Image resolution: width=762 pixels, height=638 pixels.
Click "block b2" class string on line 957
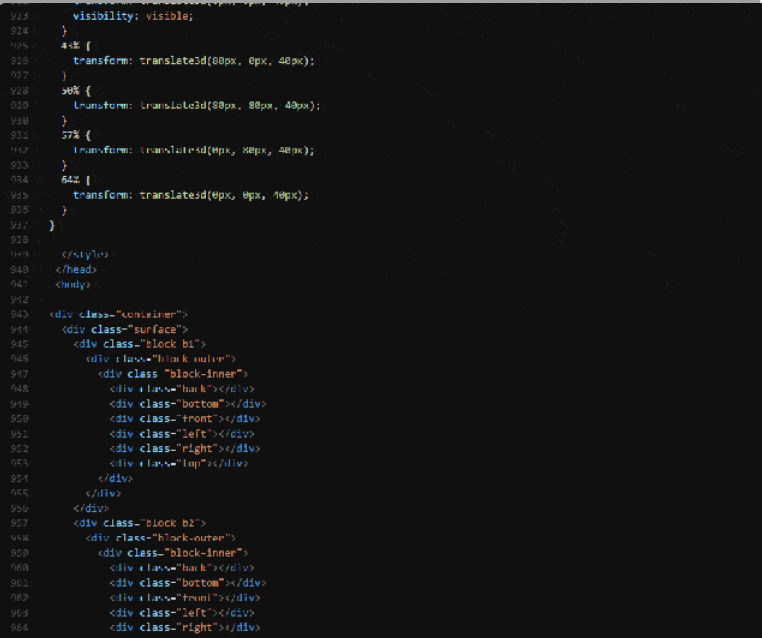(x=175, y=522)
